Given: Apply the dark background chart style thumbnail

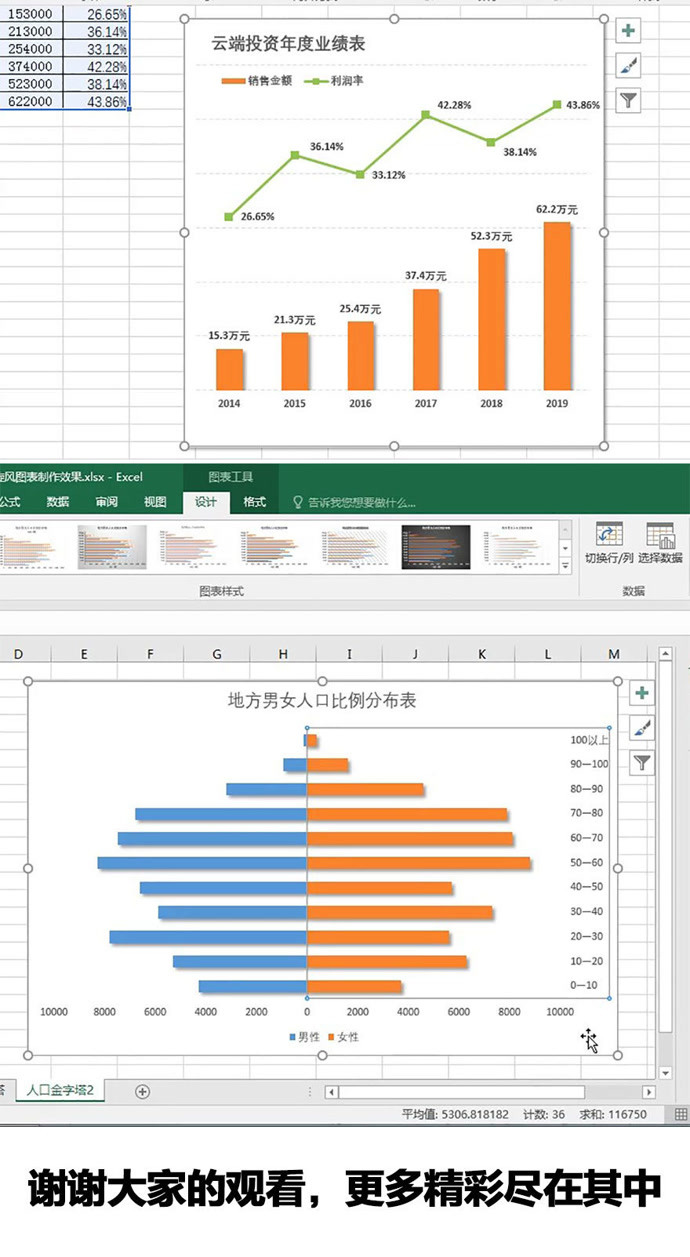Looking at the screenshot, I should tap(435, 547).
